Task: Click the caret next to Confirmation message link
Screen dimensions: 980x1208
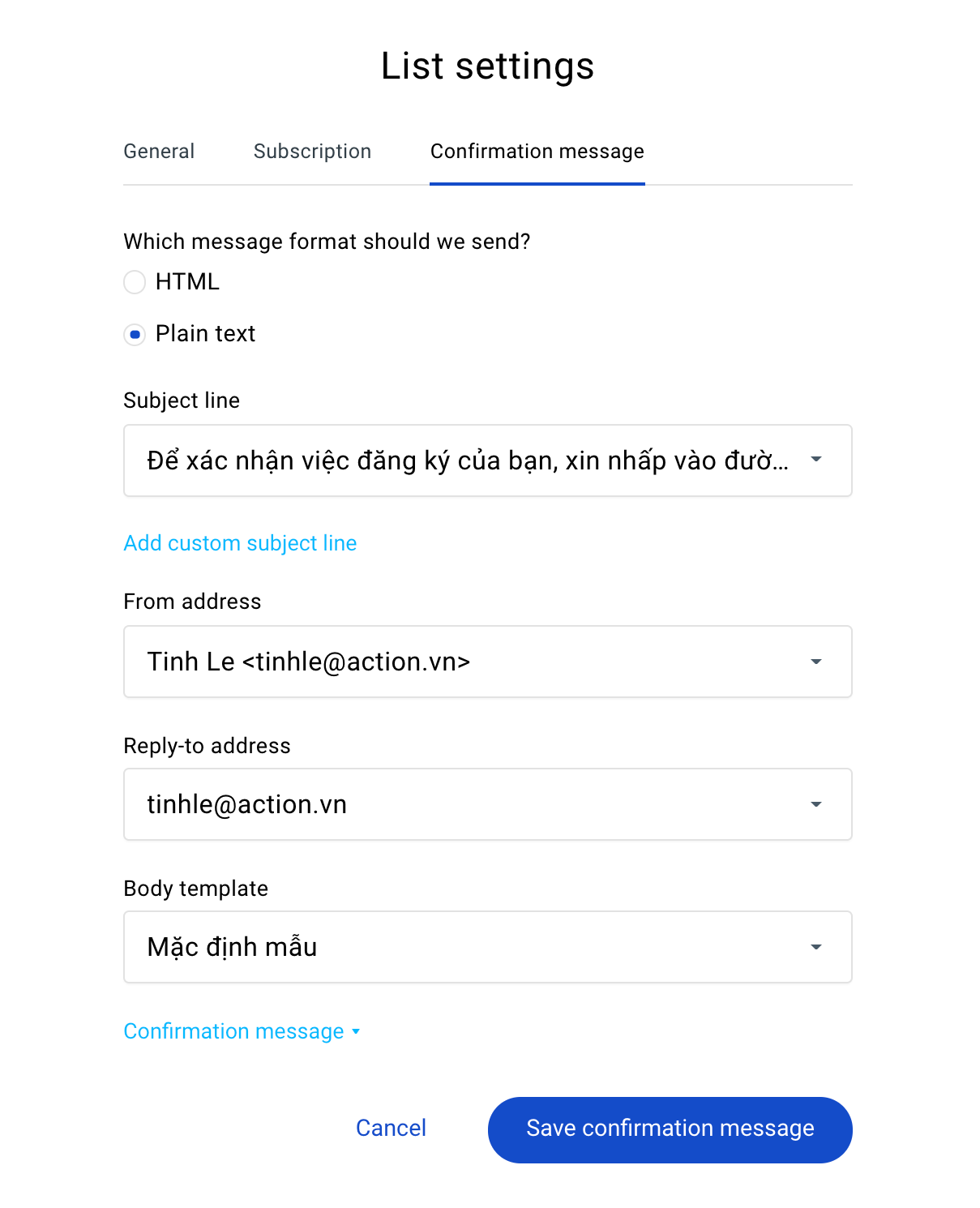Action: click(x=356, y=1032)
